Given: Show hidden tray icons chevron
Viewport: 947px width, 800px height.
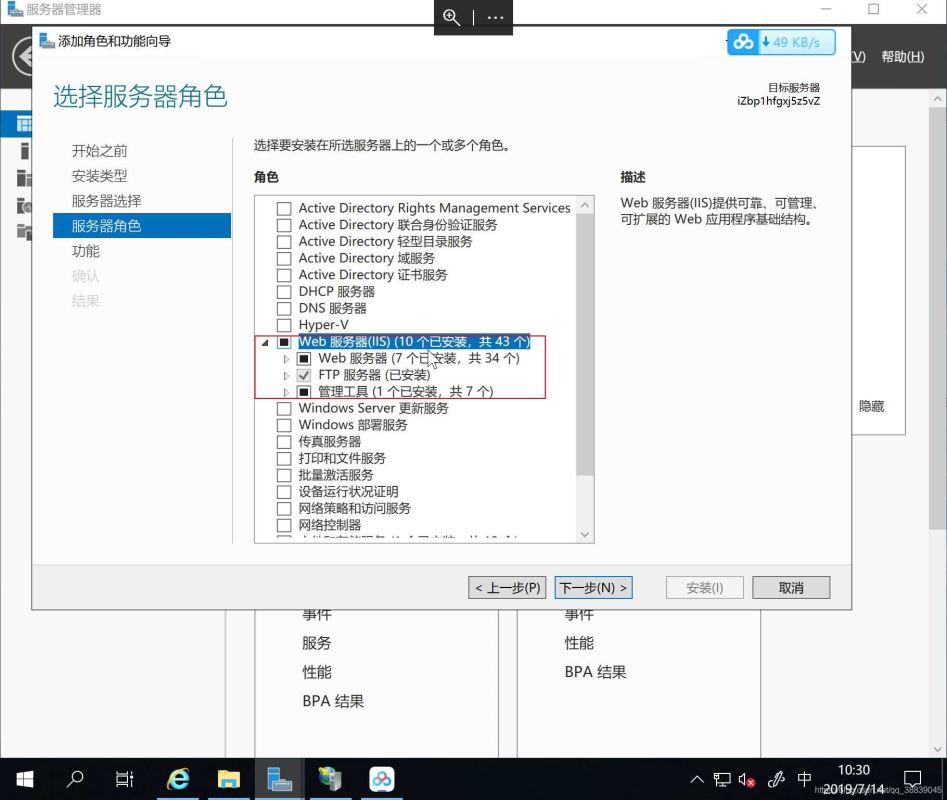Looking at the screenshot, I should click(697, 779).
